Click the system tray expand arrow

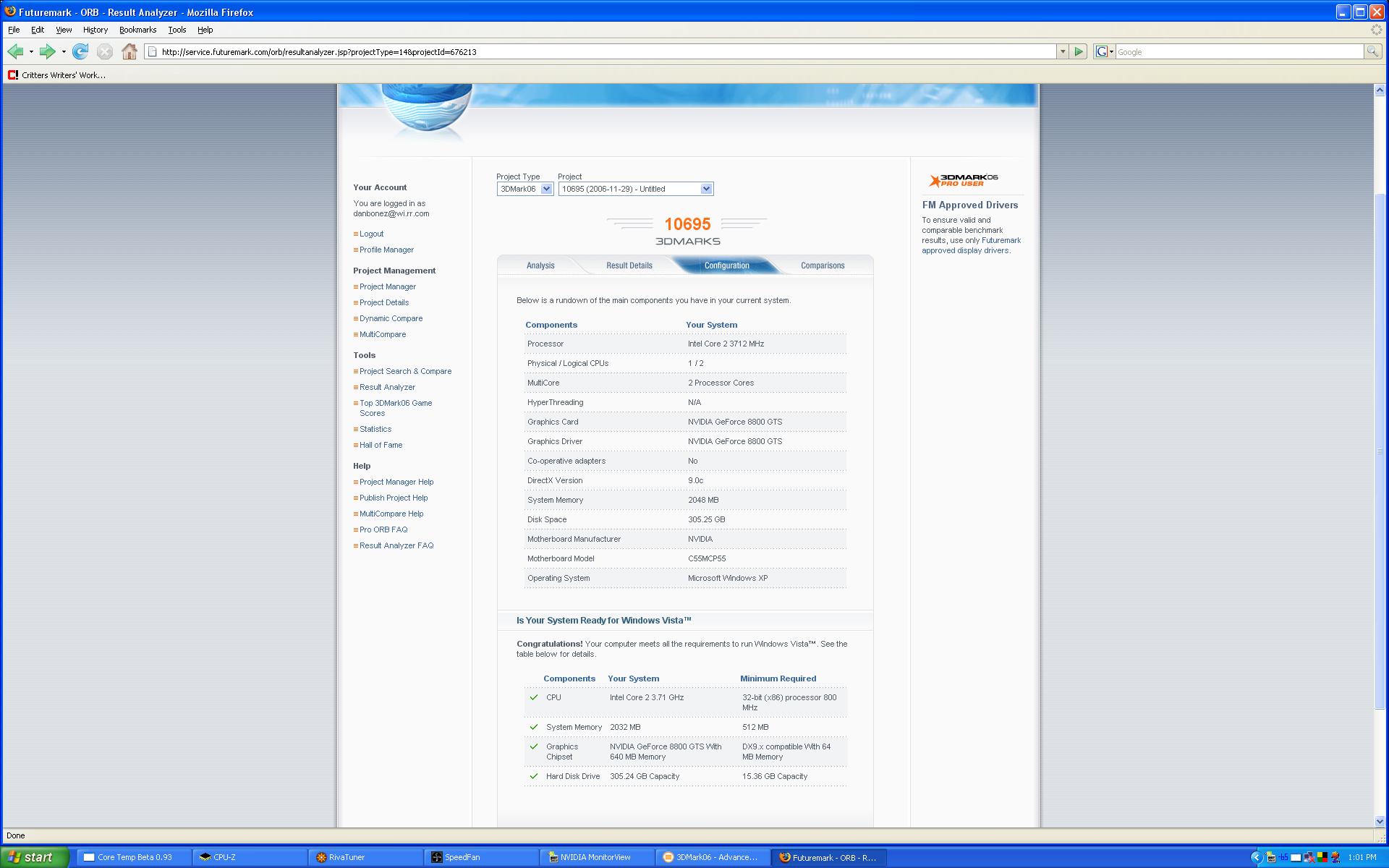[x=1256, y=858]
